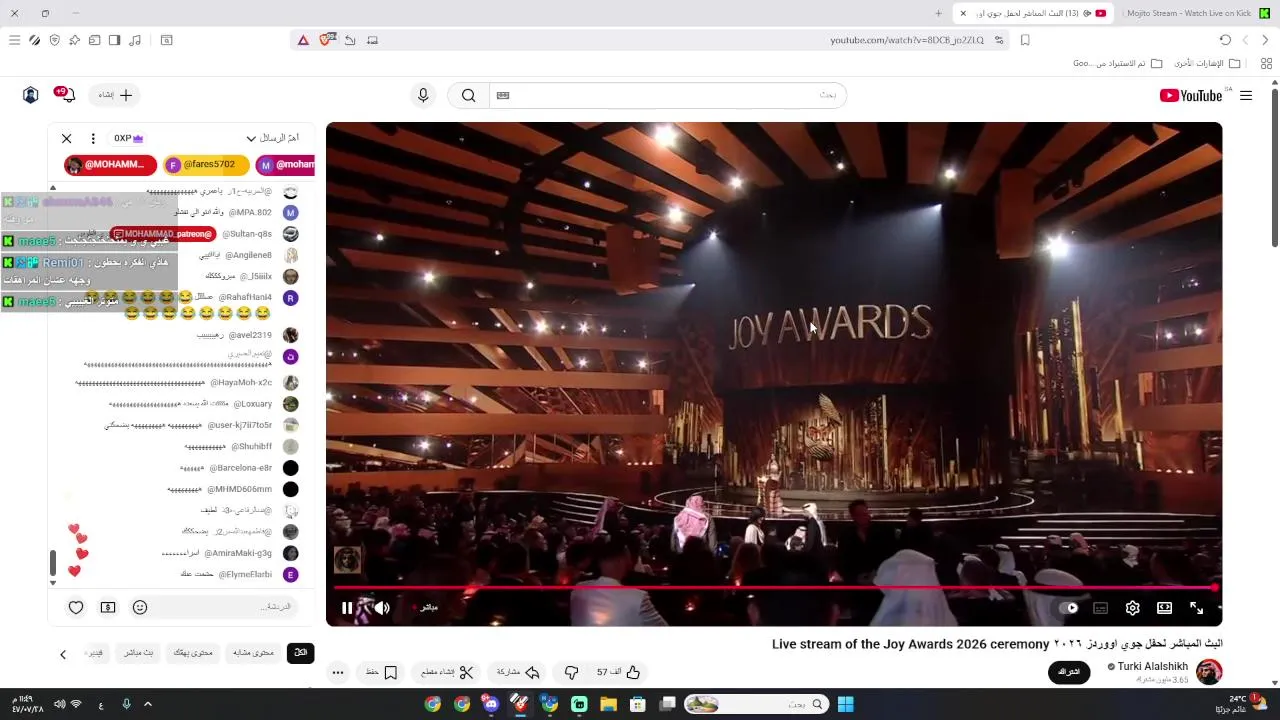This screenshot has width=1280, height=720.
Task: Open Brave Rewards triangle icon
Action: 303,40
